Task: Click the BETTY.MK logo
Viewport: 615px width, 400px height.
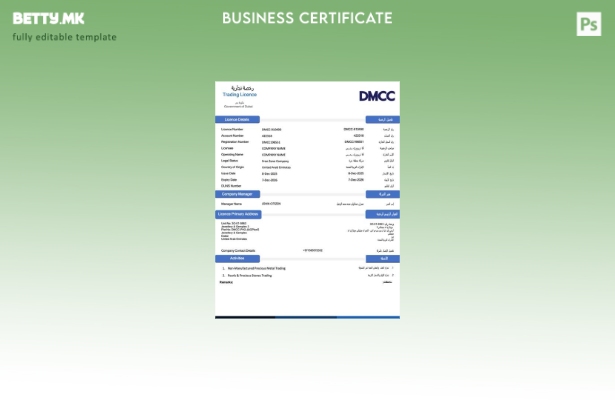Action: (48, 18)
